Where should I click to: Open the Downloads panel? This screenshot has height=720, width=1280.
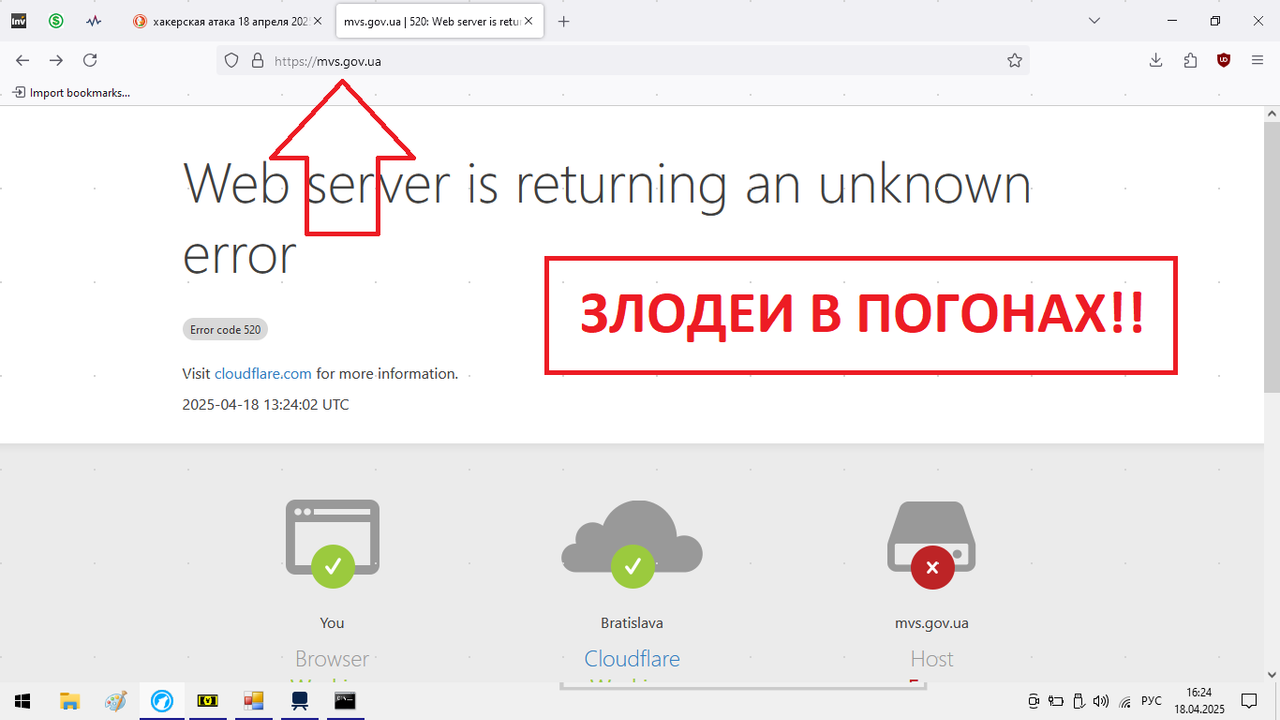(1155, 60)
